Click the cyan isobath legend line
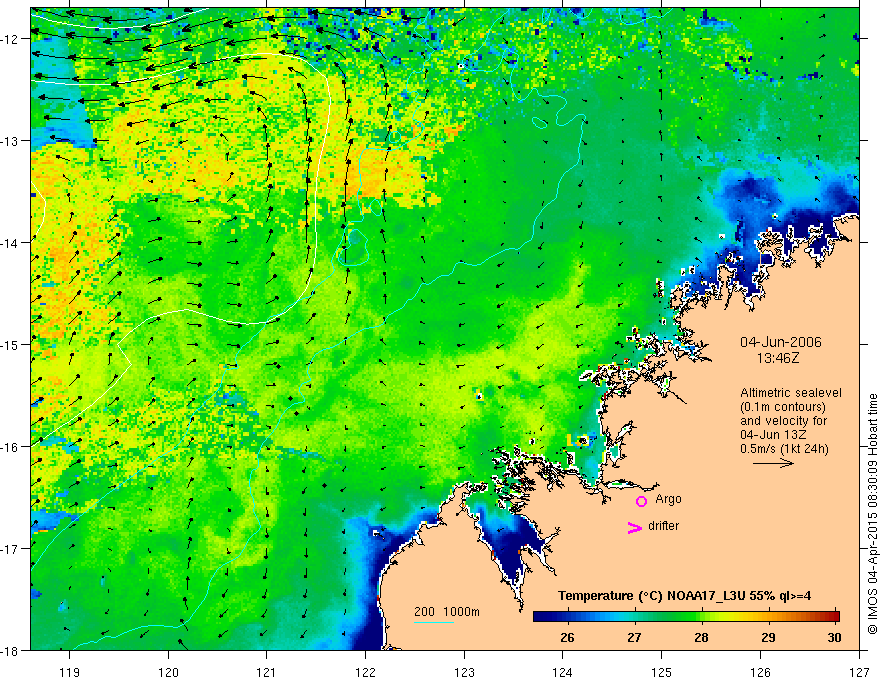 tap(434, 622)
